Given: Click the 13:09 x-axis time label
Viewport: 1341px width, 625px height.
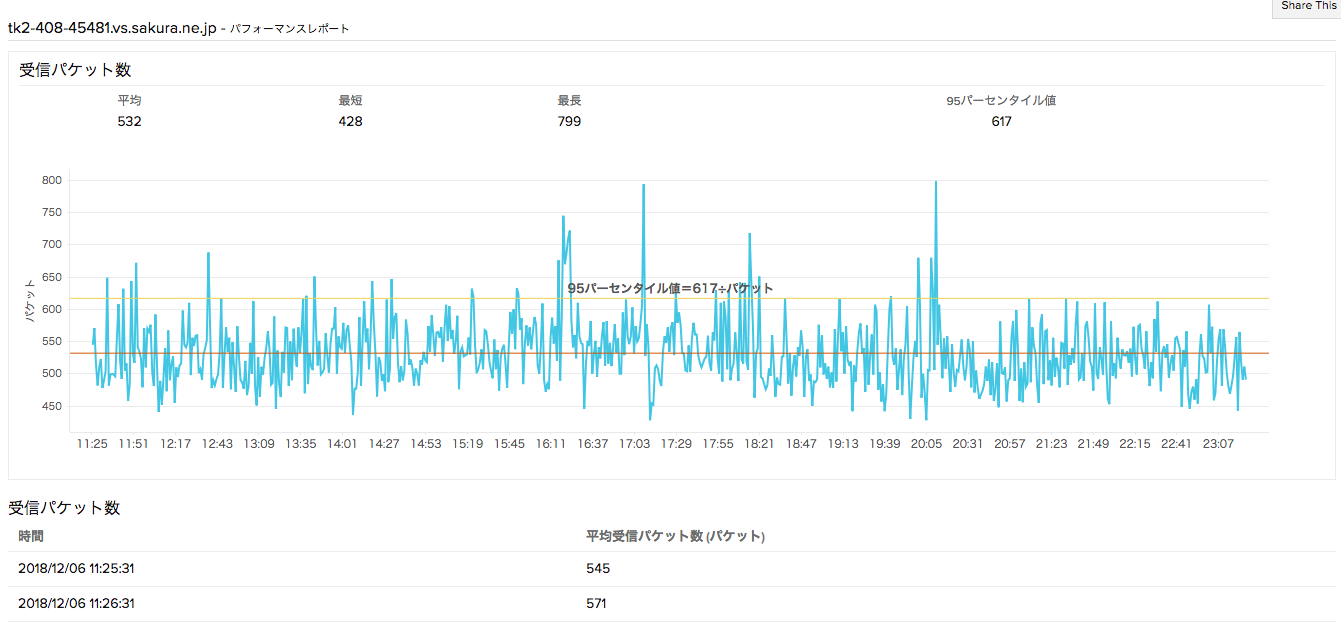Looking at the screenshot, I should pos(259,444).
